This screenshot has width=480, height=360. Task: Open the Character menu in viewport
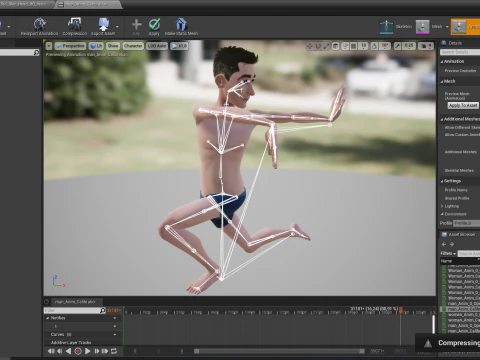tap(133, 46)
